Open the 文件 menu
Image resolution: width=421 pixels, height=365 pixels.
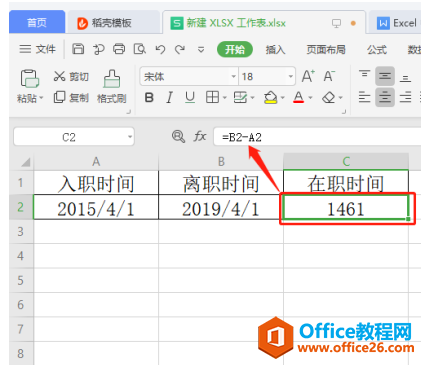coord(37,49)
